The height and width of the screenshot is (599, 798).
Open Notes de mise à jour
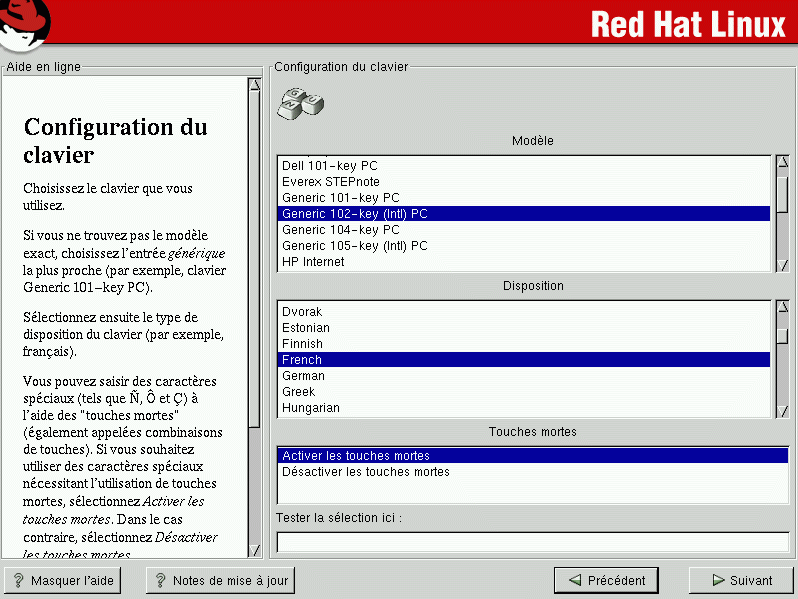(x=219, y=580)
